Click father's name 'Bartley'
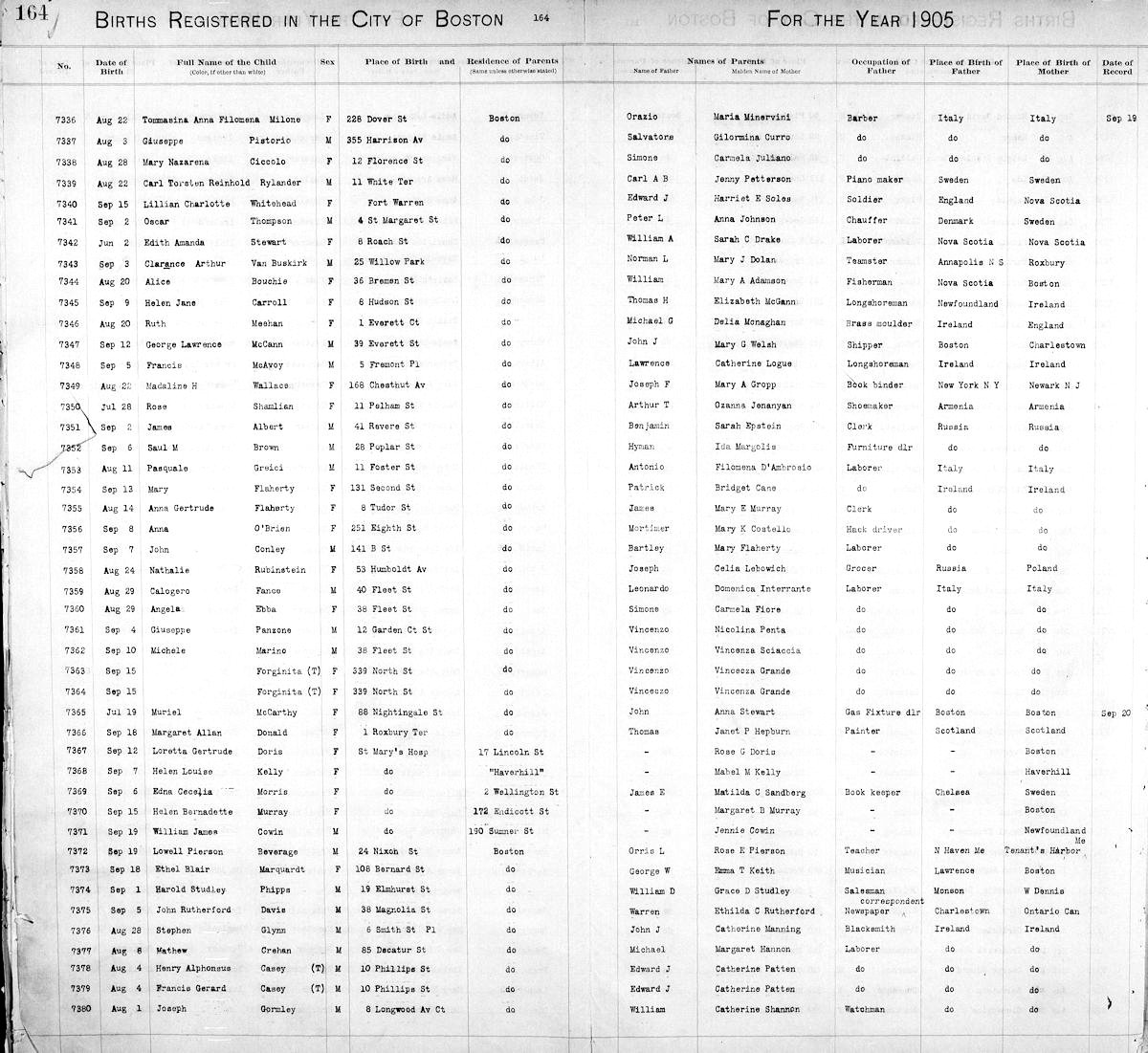 pyautogui.click(x=646, y=548)
